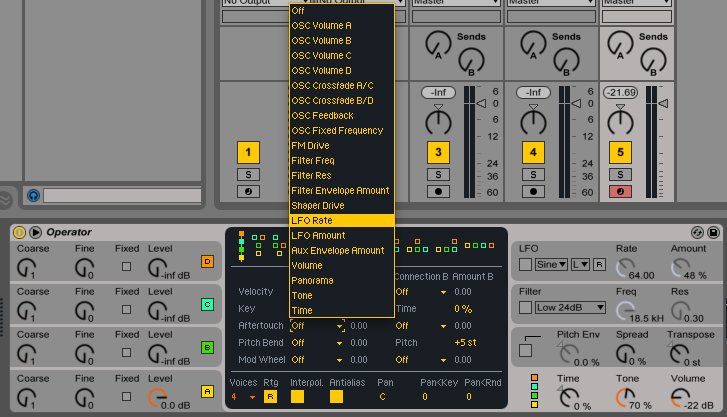Click browser preview input field
Image resolution: width=727 pixels, height=417 pixels.
(122, 195)
